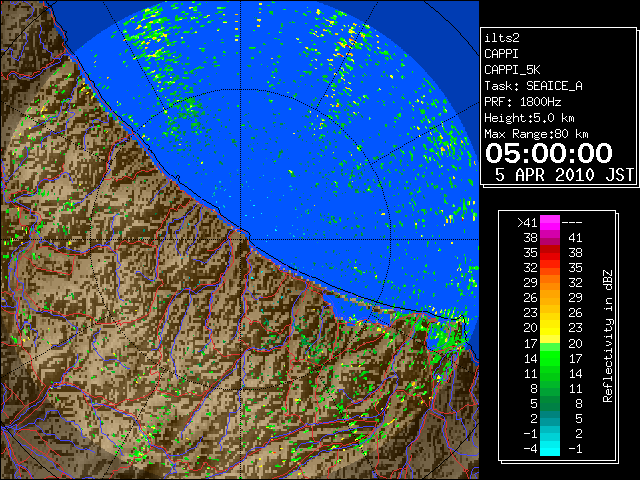Pick the orange 29–32 dBZ color band
The width and height of the screenshot is (640, 480).
tap(550, 282)
